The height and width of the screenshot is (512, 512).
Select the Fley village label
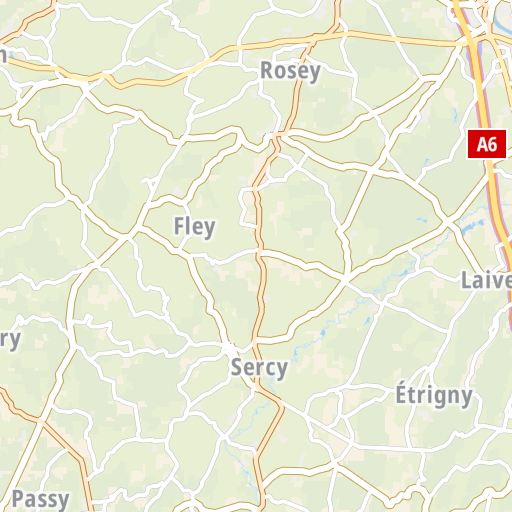(195, 227)
